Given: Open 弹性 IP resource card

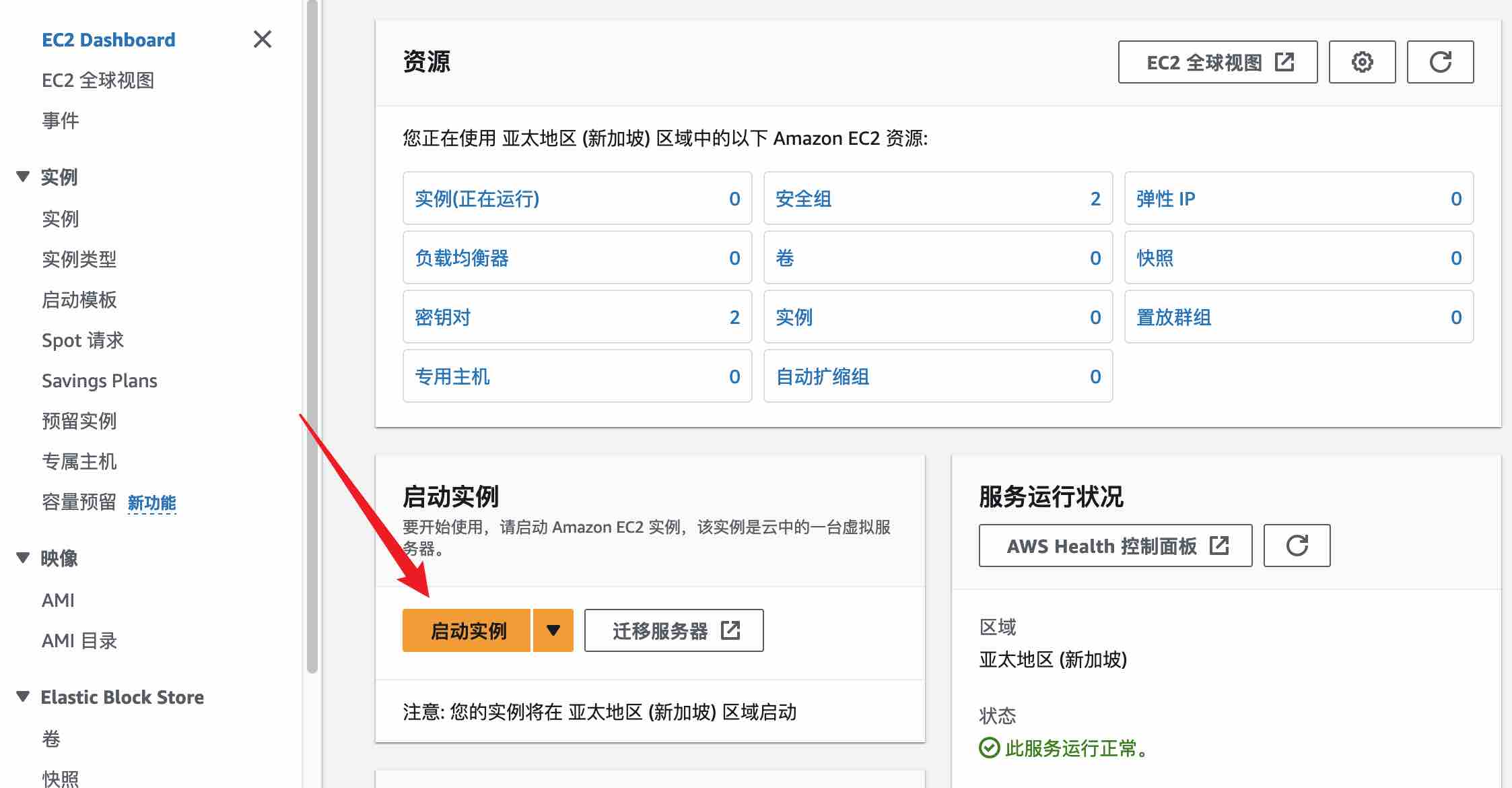Looking at the screenshot, I should tap(1299, 198).
